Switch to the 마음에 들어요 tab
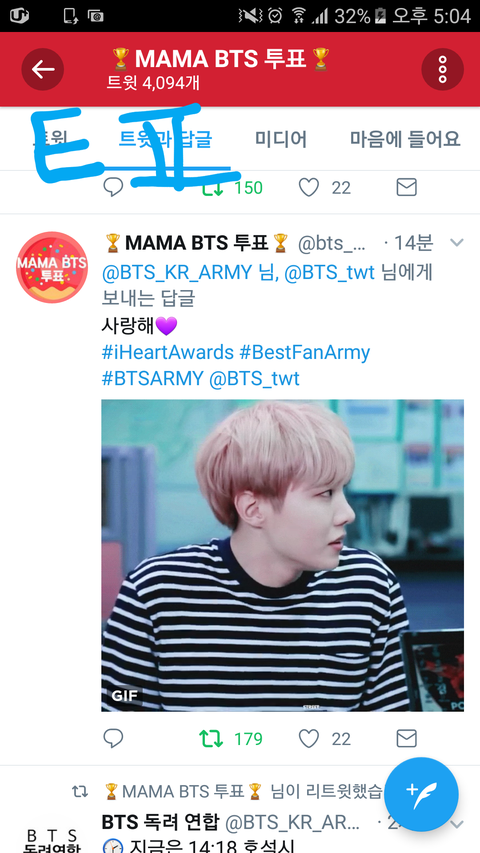480x853 pixels. click(x=405, y=139)
